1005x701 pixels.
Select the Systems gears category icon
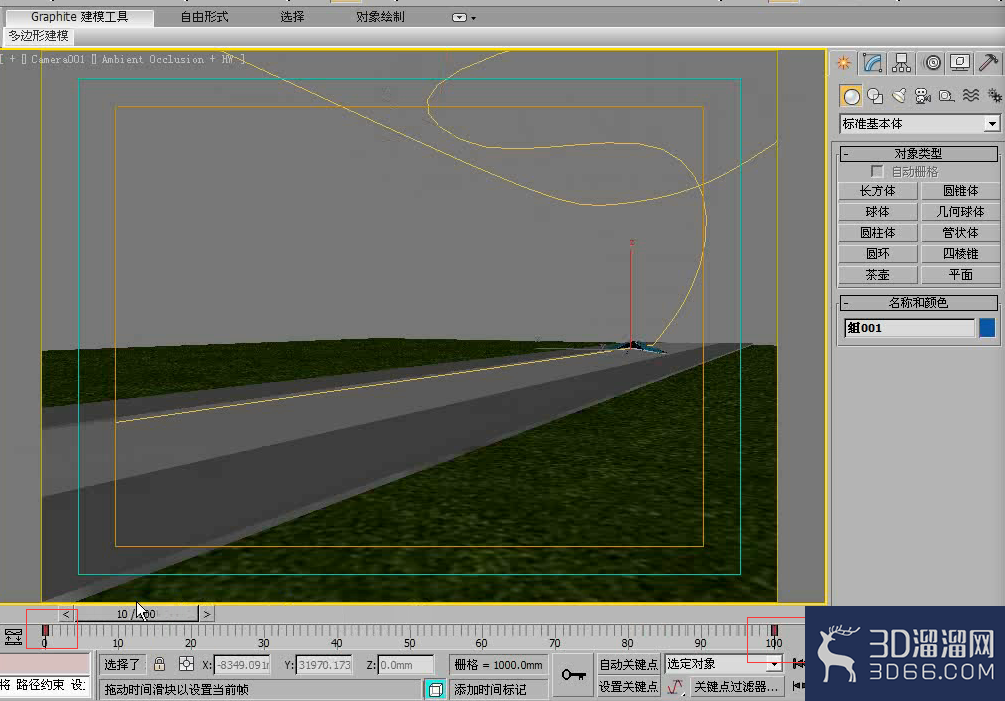pos(993,96)
